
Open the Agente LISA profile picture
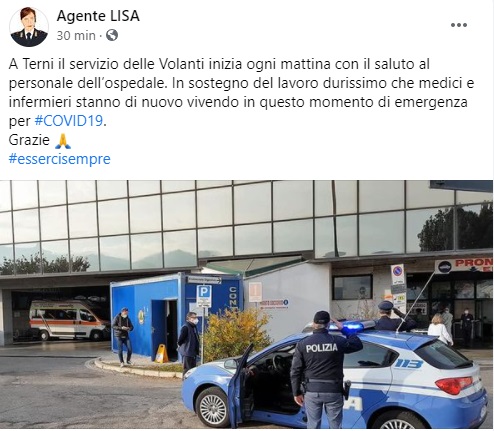29,27
